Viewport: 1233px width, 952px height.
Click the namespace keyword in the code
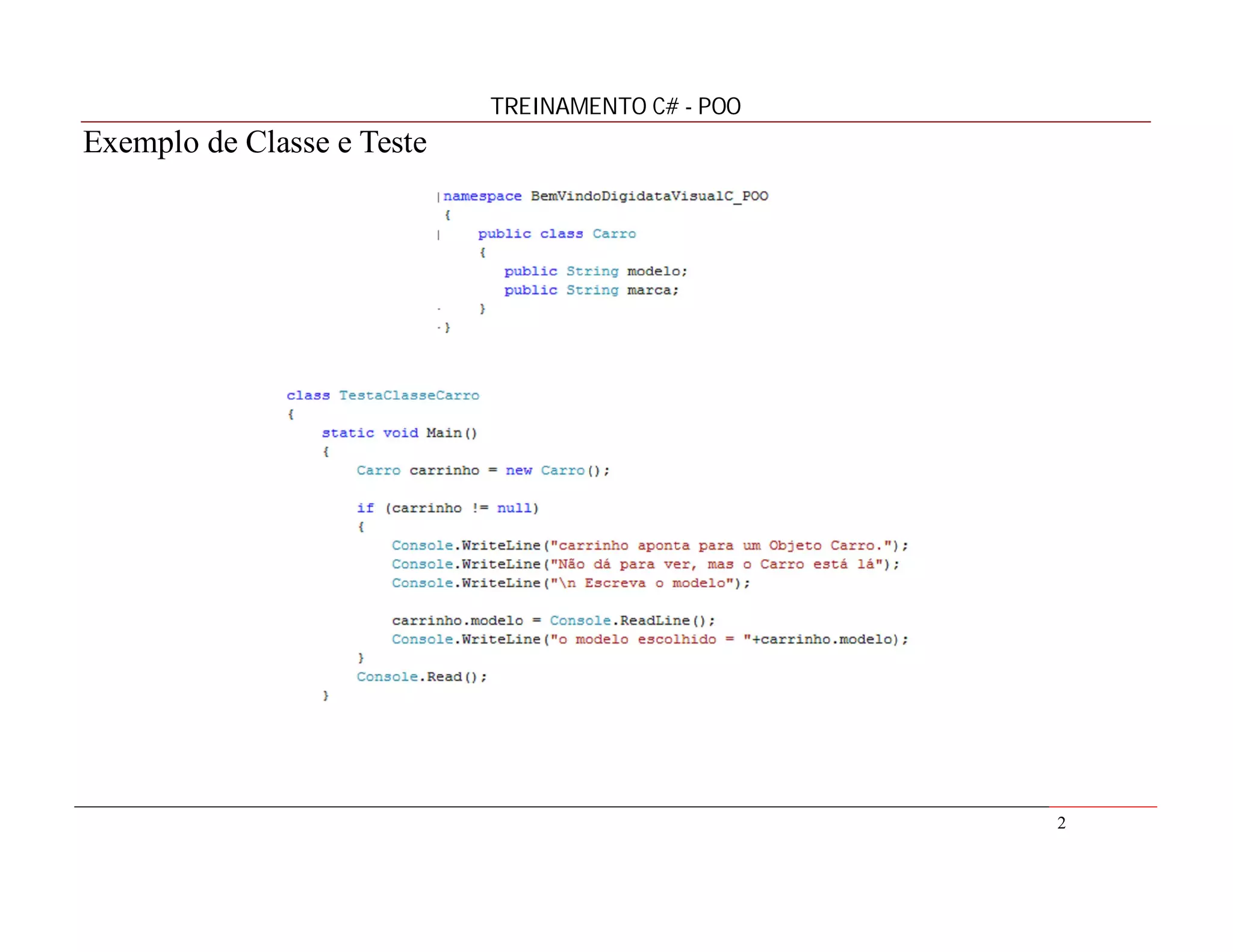coord(482,196)
